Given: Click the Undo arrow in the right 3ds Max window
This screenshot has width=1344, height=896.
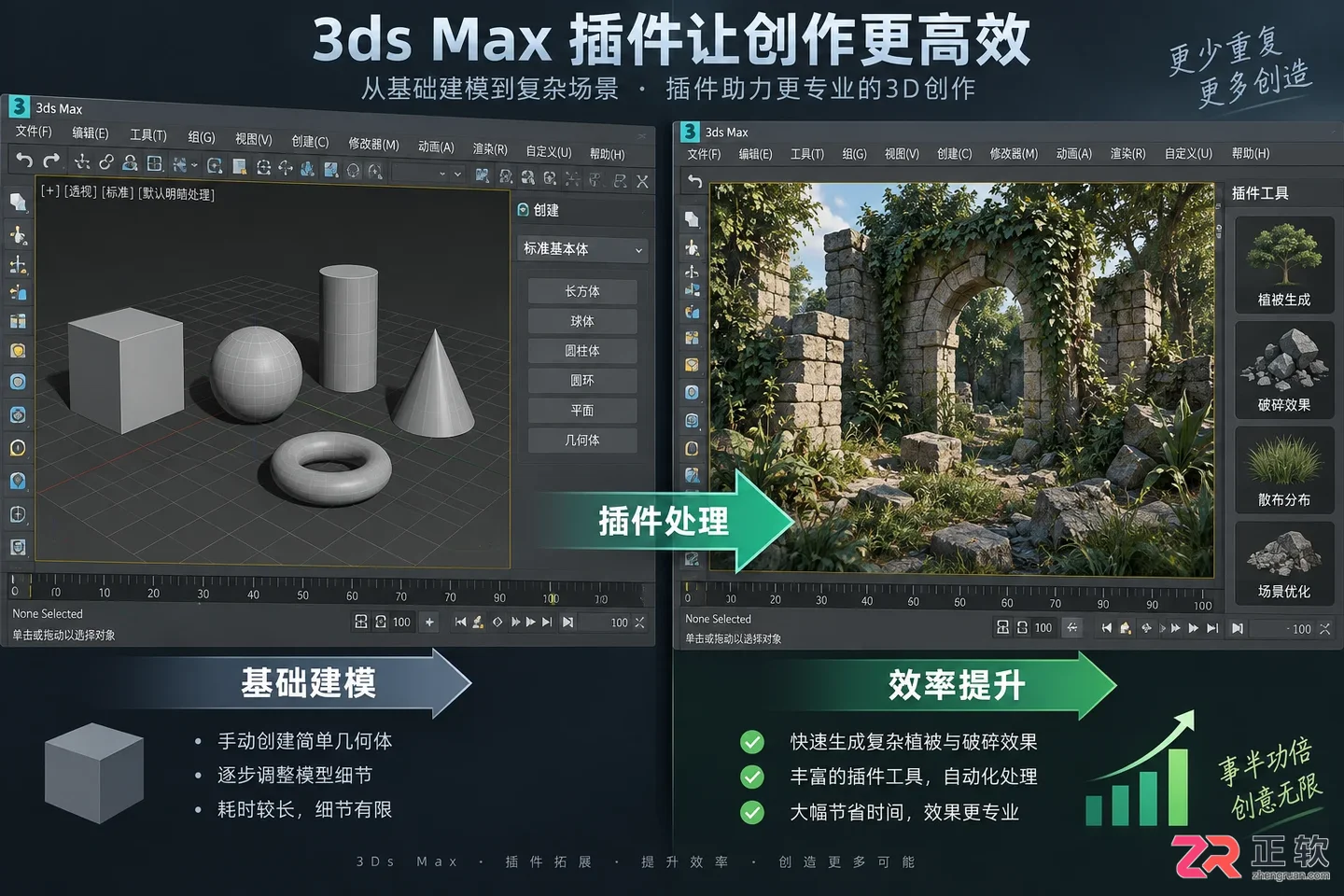Looking at the screenshot, I should 694,181.
